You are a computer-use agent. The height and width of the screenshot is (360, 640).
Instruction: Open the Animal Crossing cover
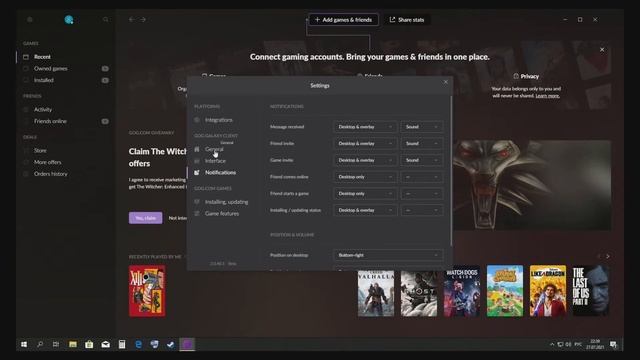pos(505,291)
